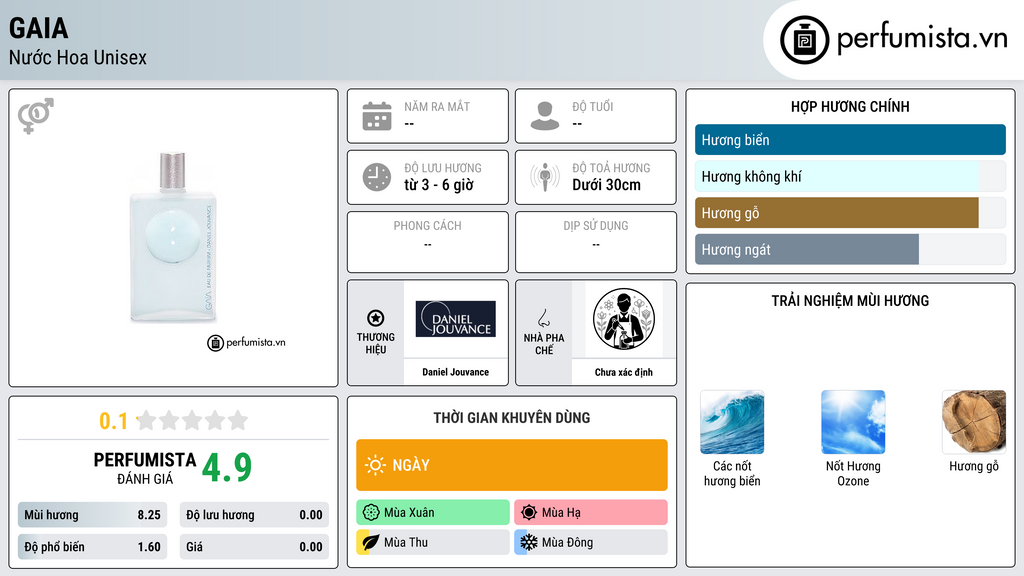Click the Hợp hương chính heading
1024x576 pixels.
(850, 106)
